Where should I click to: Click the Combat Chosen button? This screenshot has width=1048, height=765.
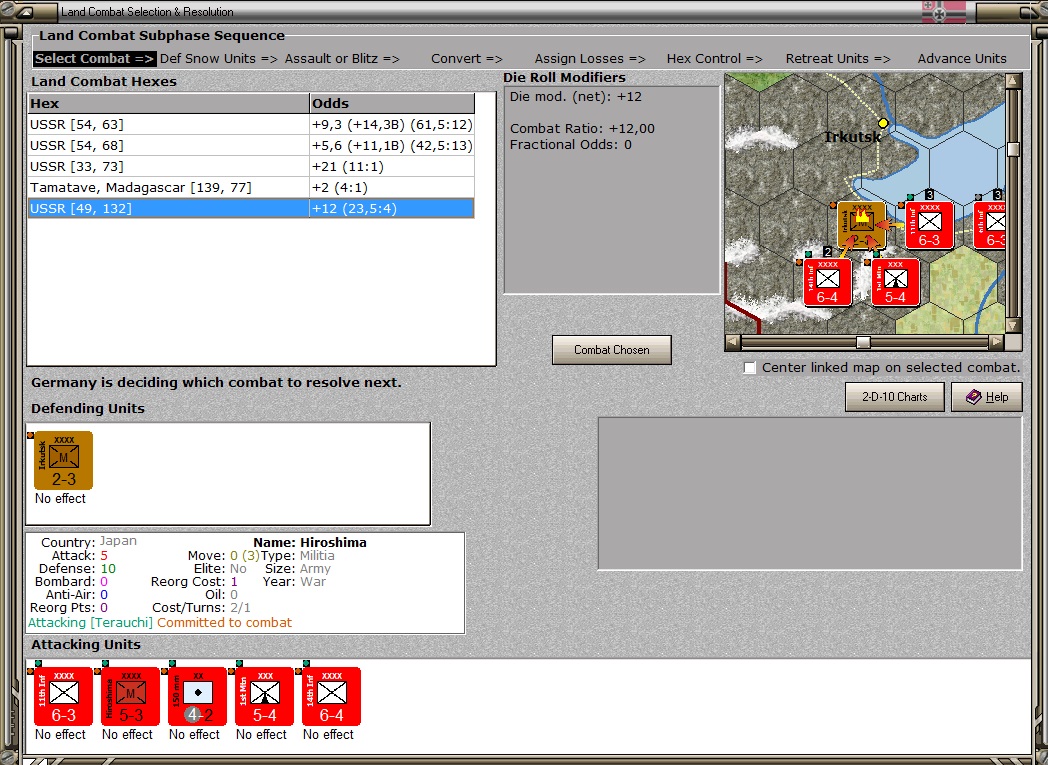[x=612, y=350]
